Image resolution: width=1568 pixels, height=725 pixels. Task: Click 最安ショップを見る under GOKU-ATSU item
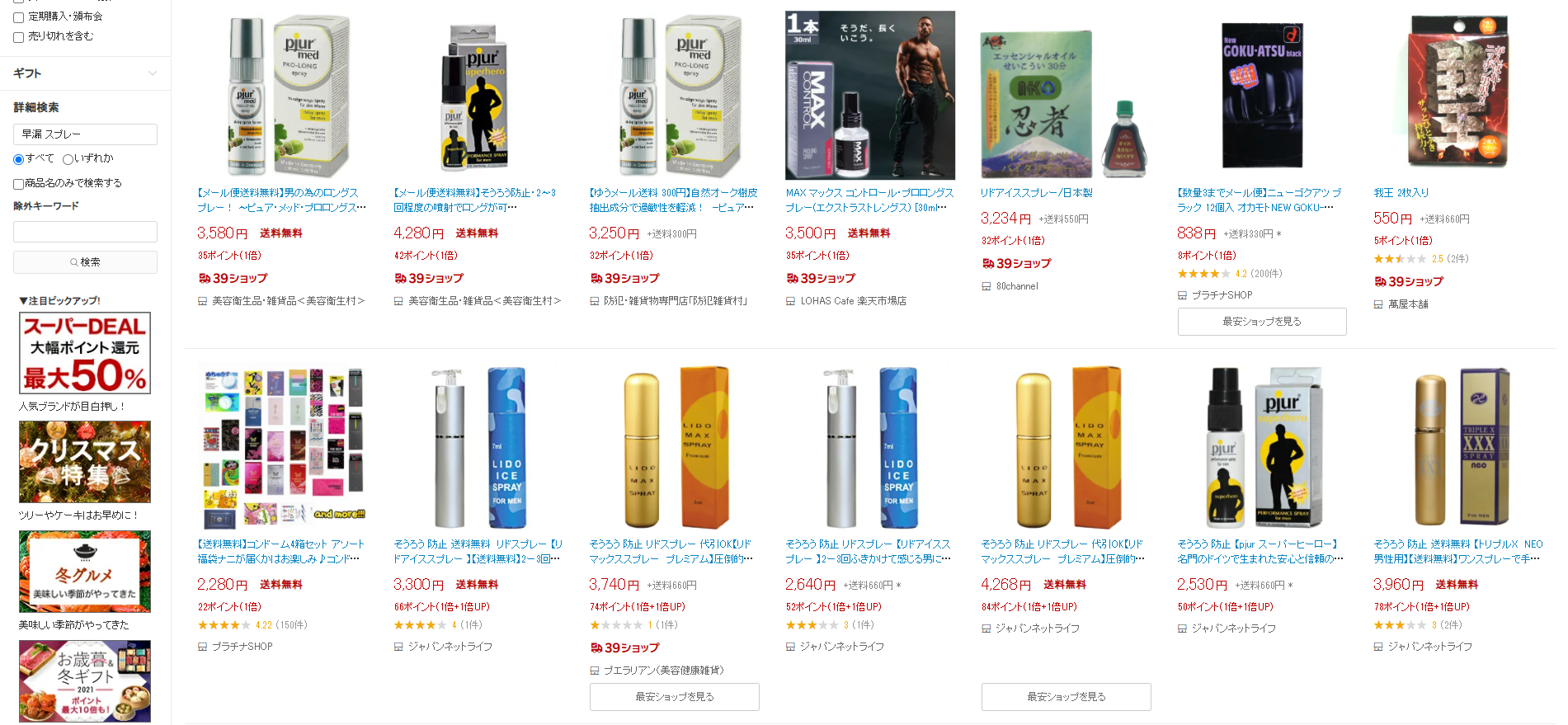[1262, 322]
